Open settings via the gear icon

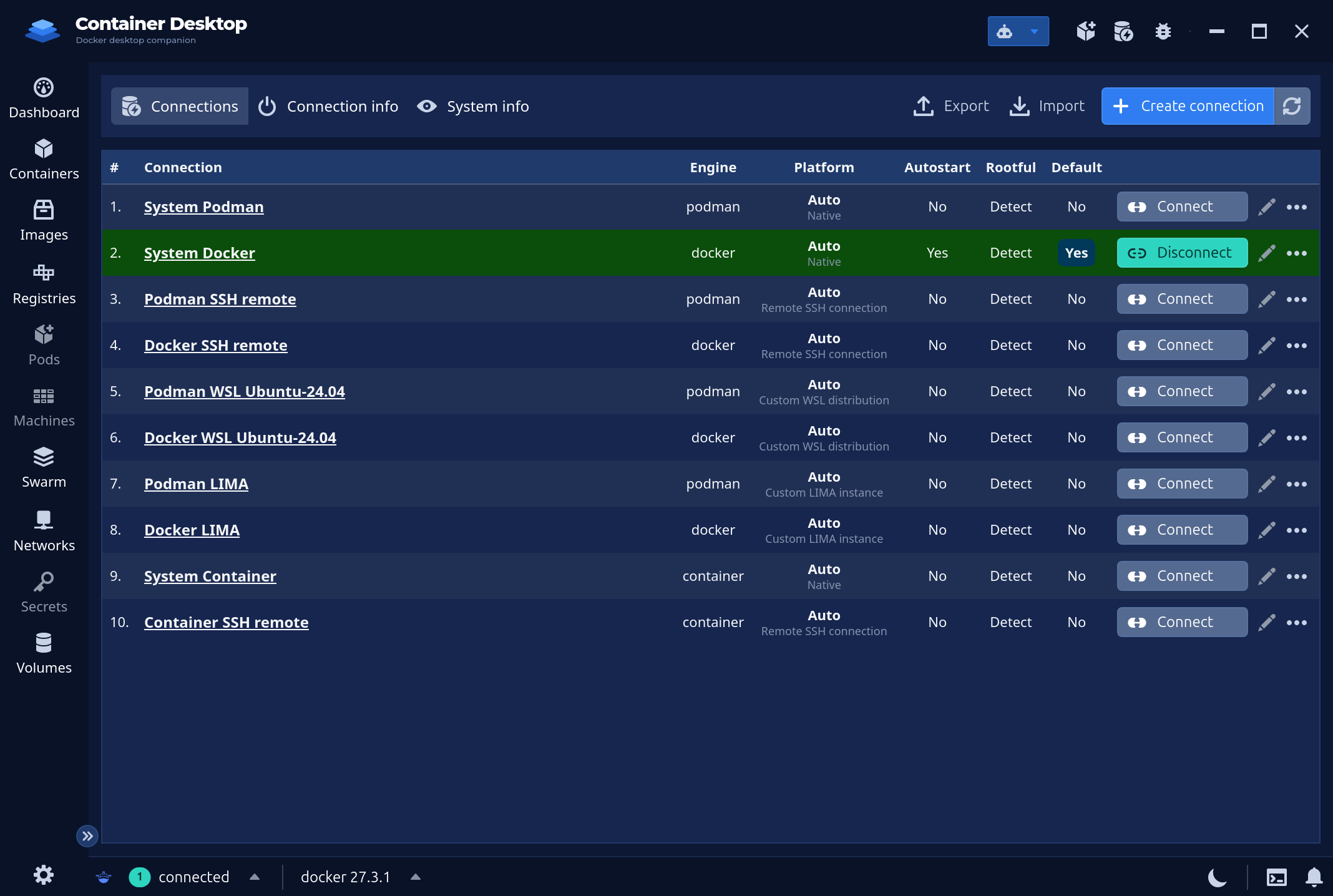click(44, 875)
